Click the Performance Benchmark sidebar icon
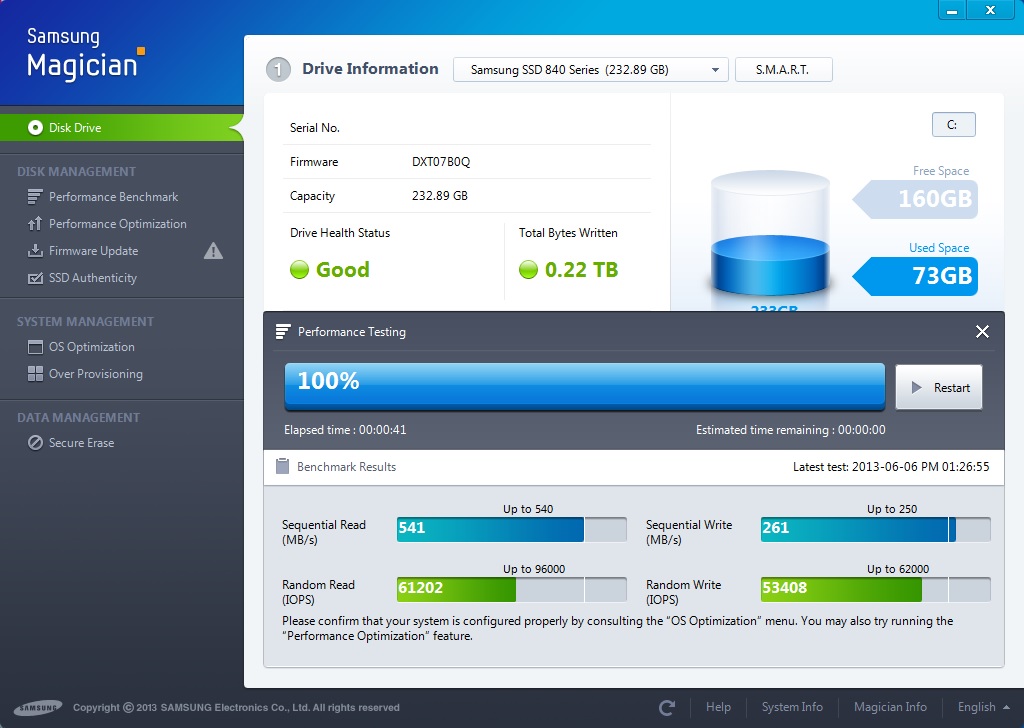The image size is (1024, 728). [x=35, y=197]
